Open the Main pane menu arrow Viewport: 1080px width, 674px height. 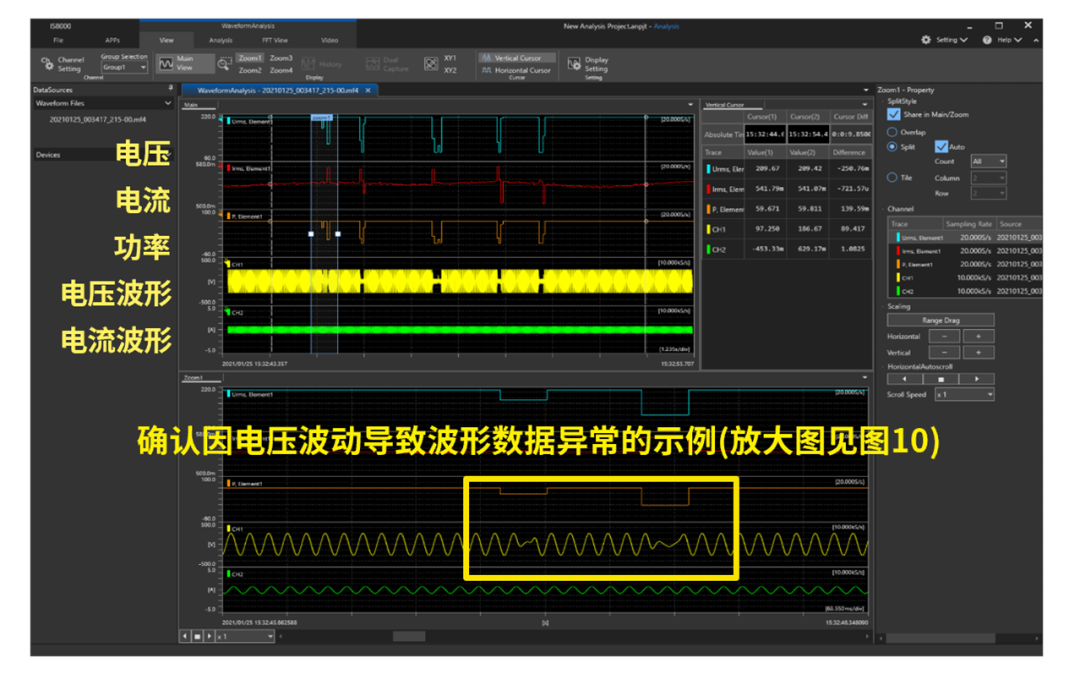(690, 105)
